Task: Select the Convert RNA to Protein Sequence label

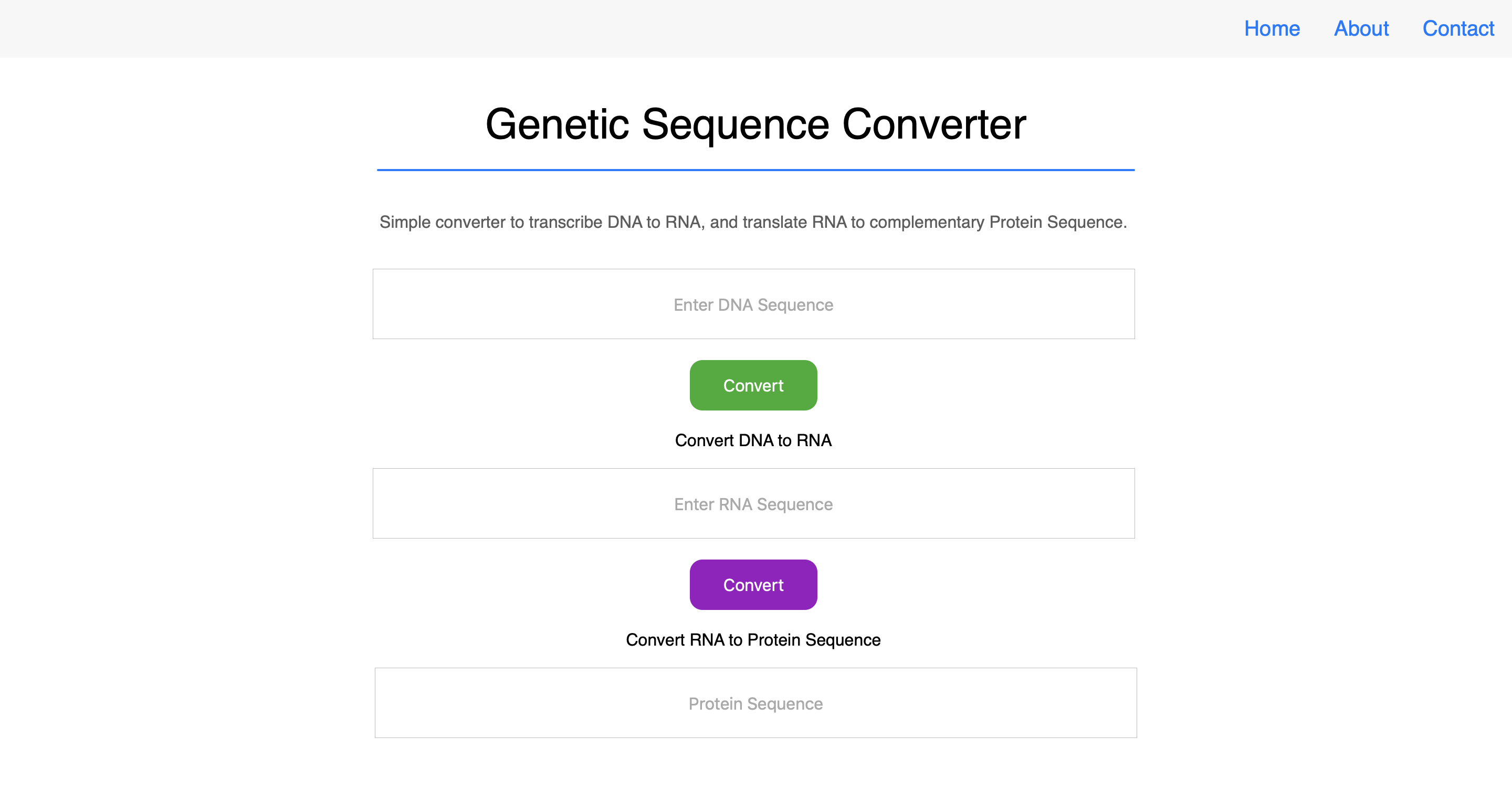Action: point(753,640)
